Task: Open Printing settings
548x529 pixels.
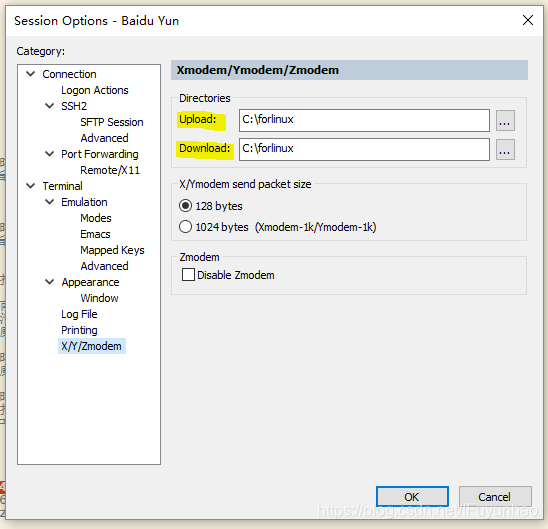Action: pyautogui.click(x=79, y=330)
